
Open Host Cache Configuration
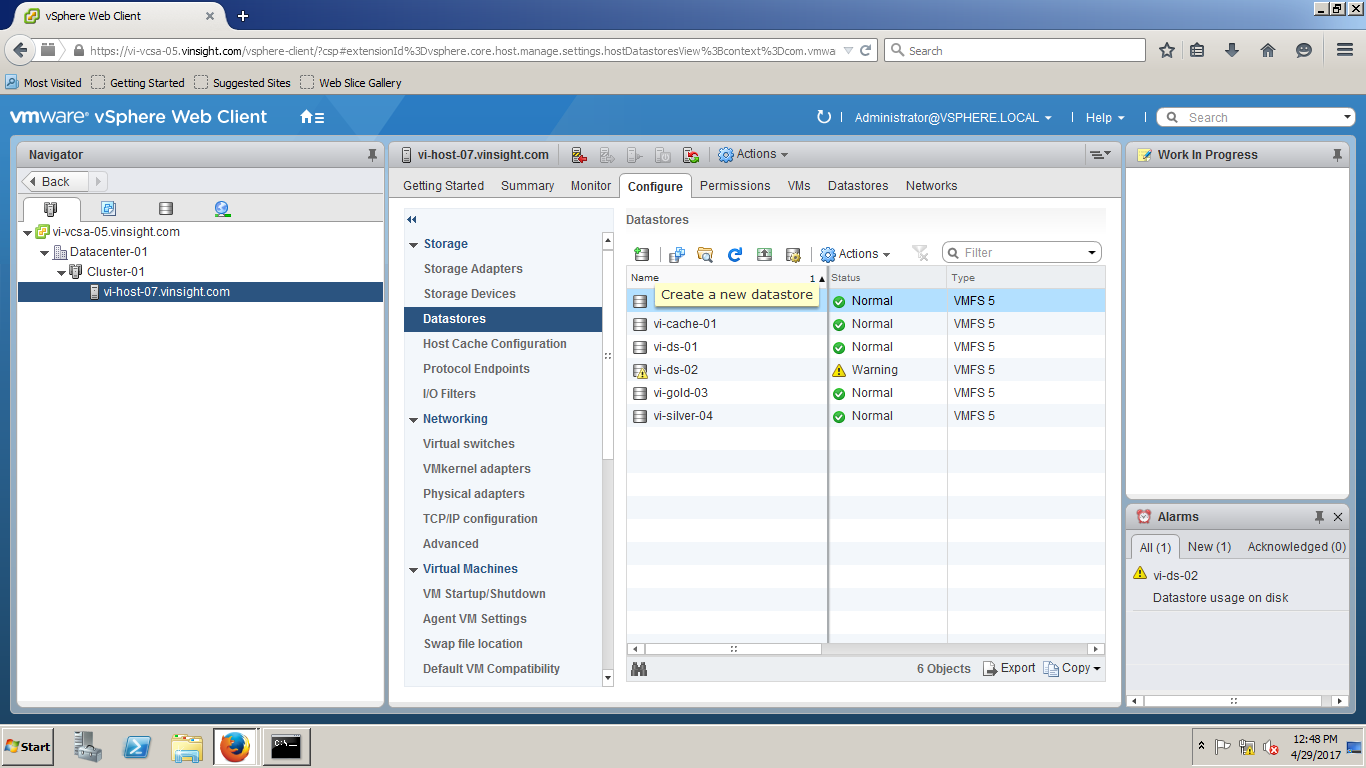coord(495,344)
